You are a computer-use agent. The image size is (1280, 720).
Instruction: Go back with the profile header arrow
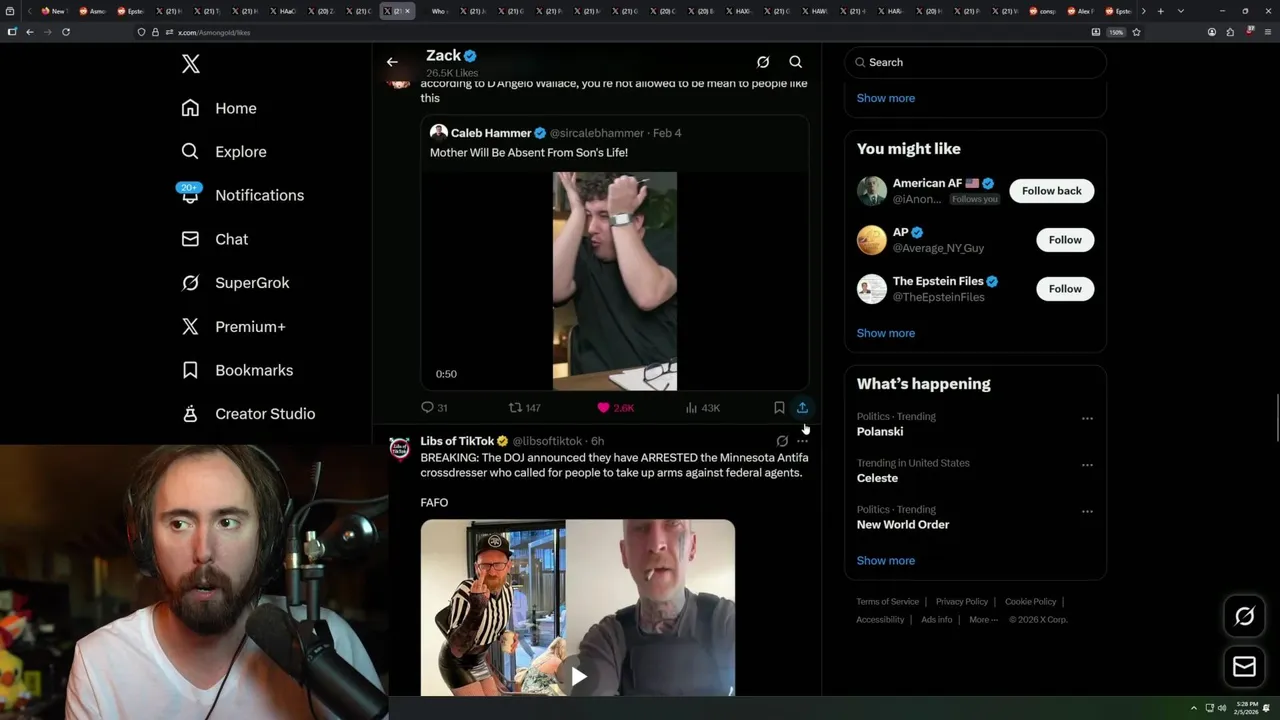pyautogui.click(x=392, y=62)
